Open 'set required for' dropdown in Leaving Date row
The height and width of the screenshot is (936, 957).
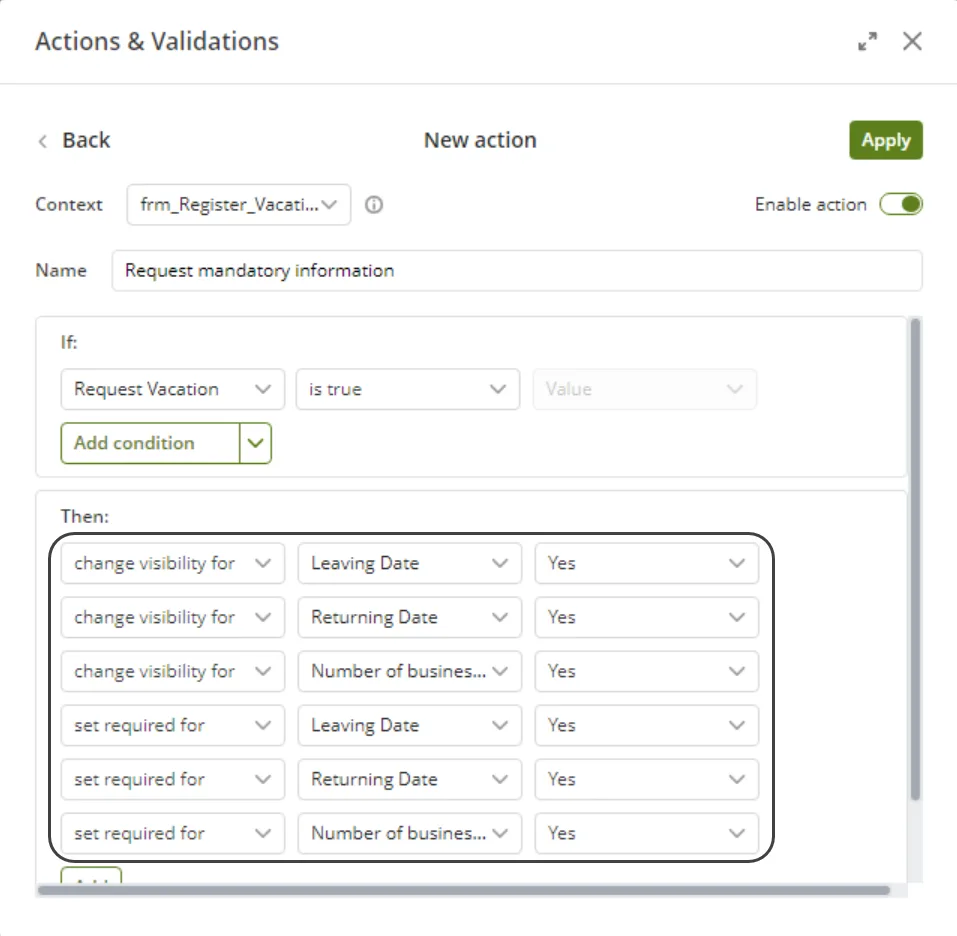[x=173, y=725]
